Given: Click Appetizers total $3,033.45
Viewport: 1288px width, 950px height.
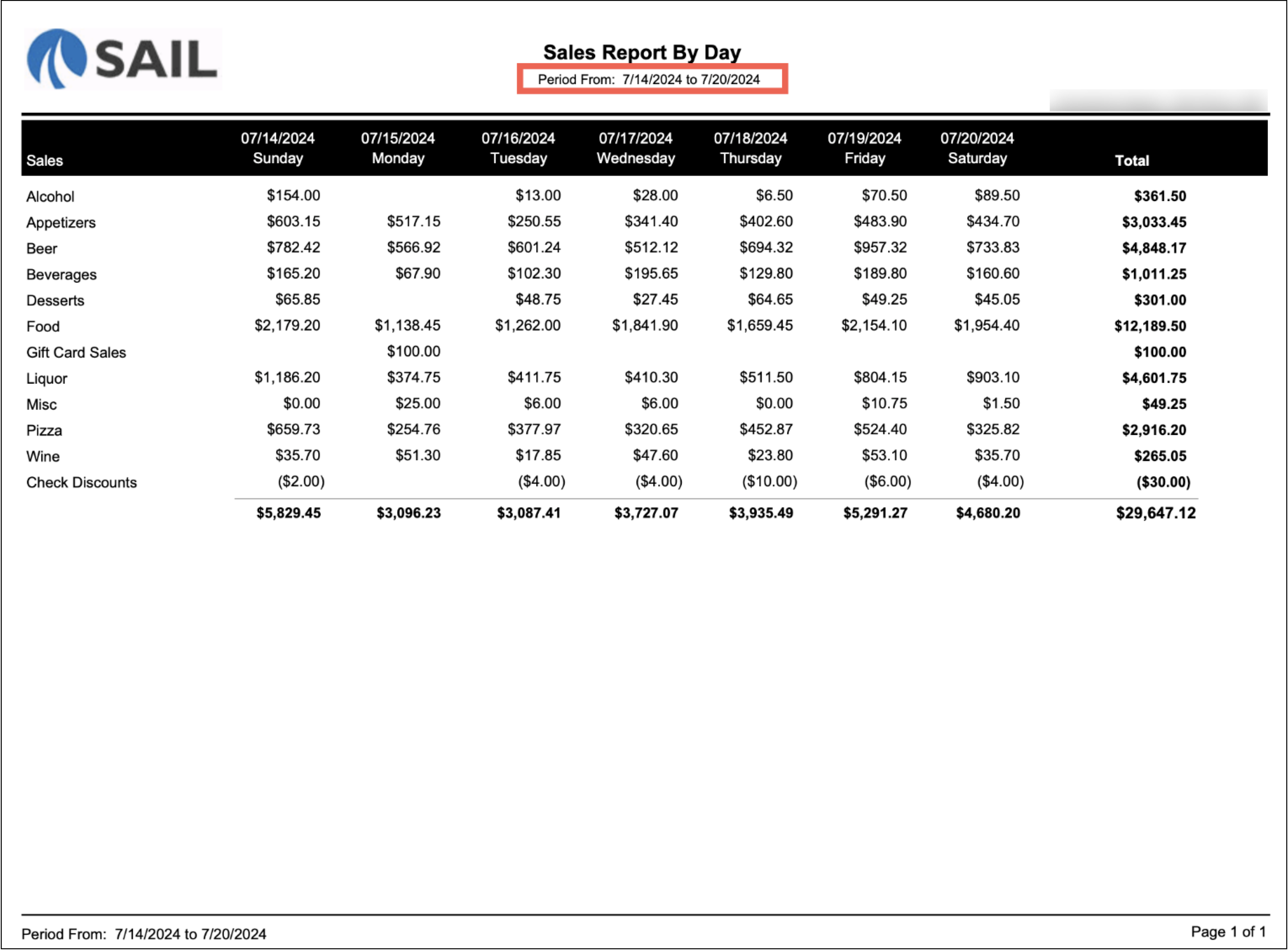Looking at the screenshot, I should (x=1154, y=222).
